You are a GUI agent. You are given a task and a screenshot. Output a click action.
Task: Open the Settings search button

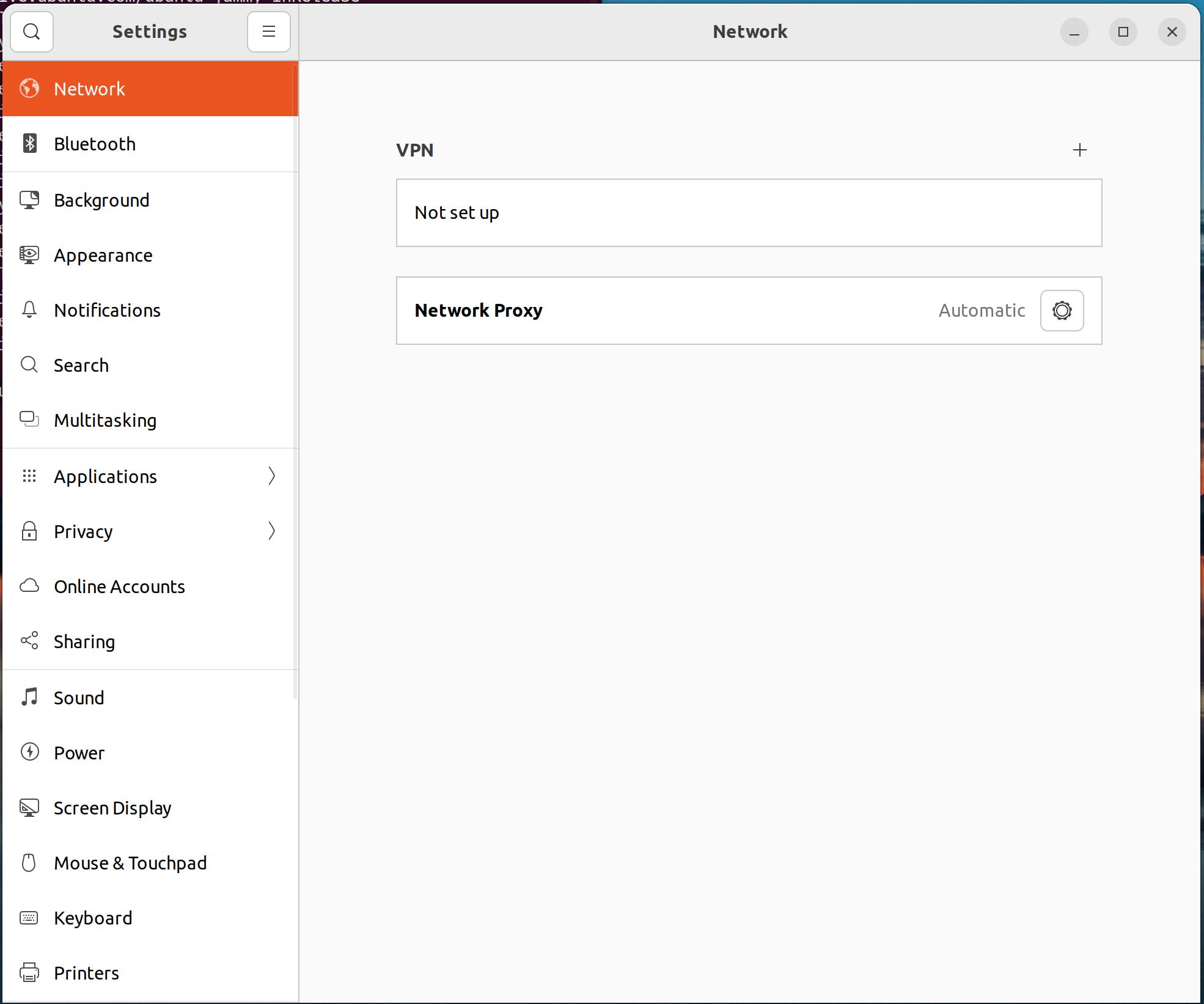click(32, 31)
